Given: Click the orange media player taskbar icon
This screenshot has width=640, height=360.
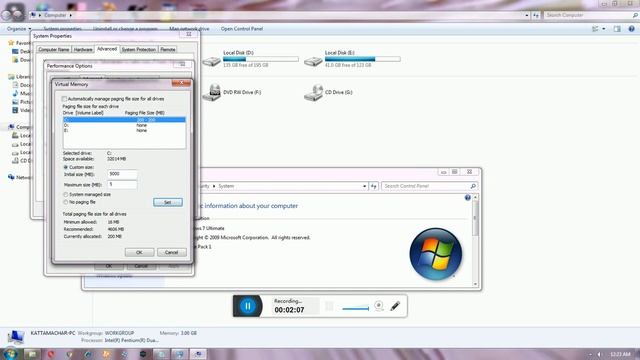Looking at the screenshot, I should [106, 354].
